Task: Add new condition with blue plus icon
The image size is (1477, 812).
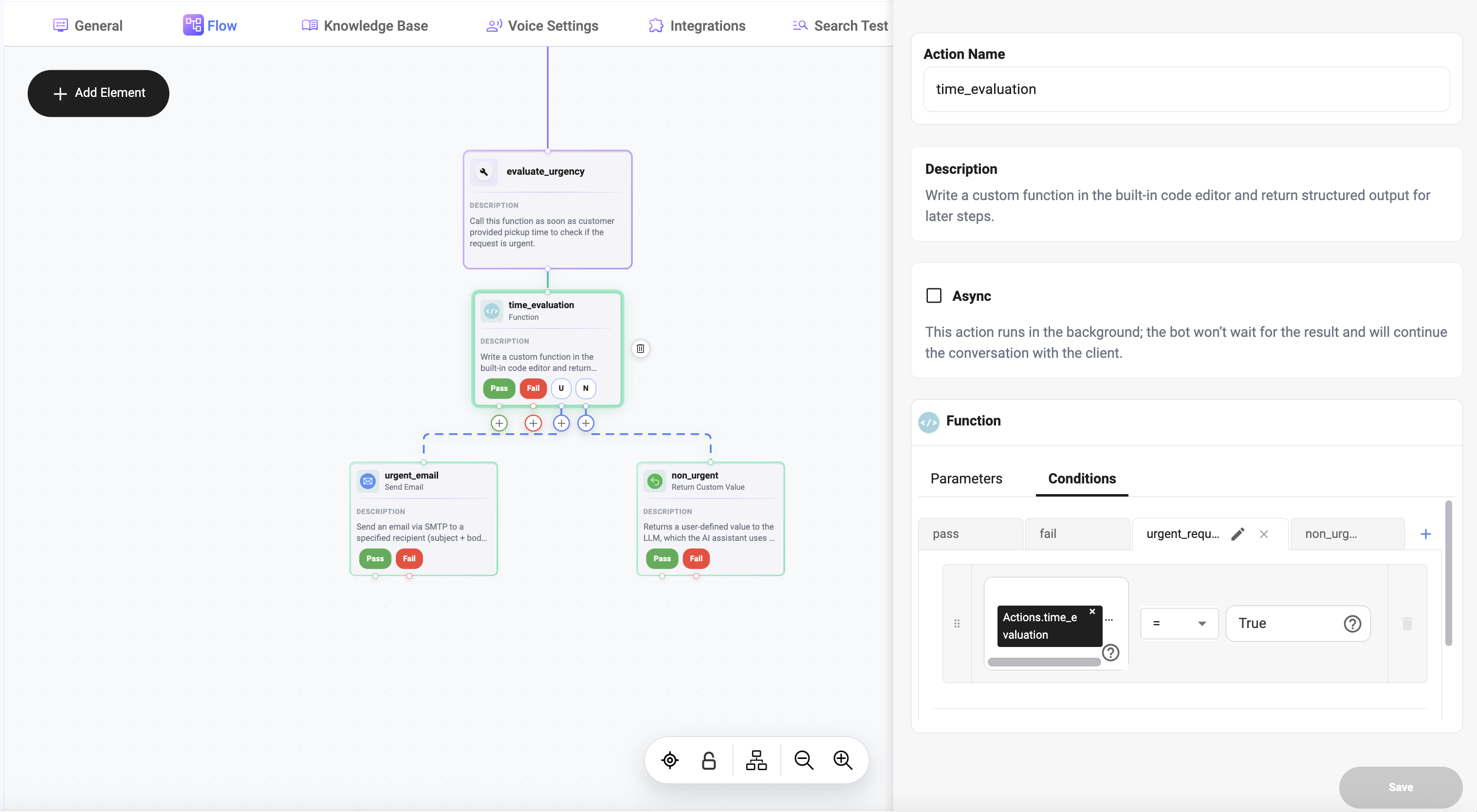Action: 1425,534
